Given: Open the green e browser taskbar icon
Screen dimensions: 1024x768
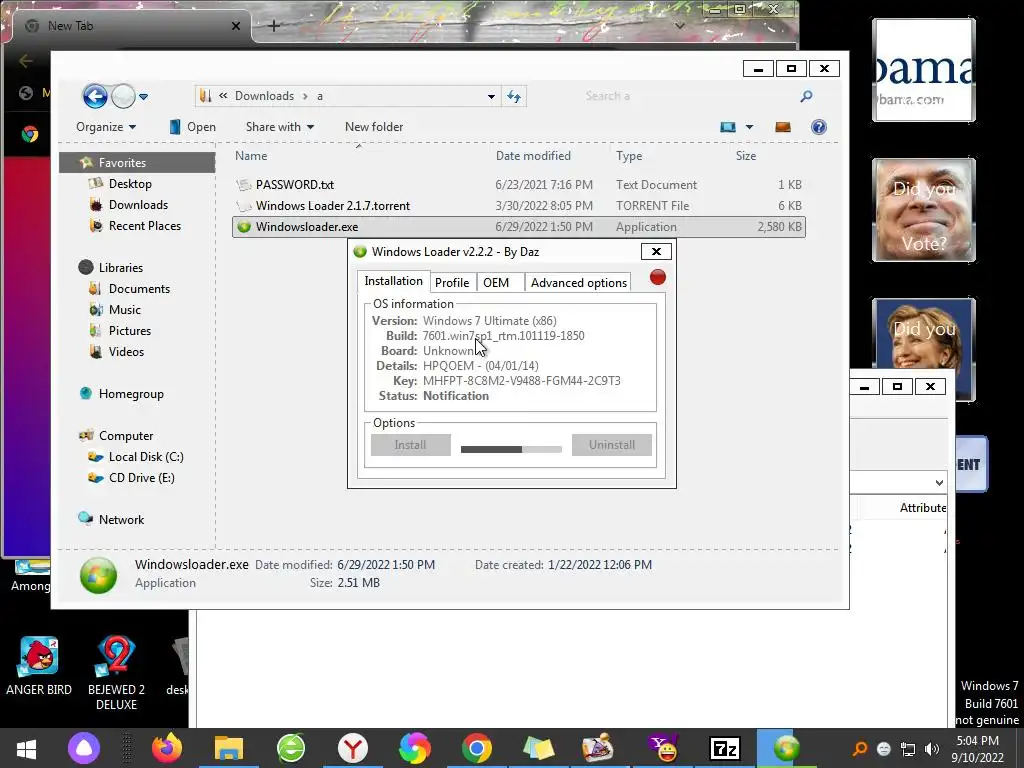Looking at the screenshot, I should (291, 748).
